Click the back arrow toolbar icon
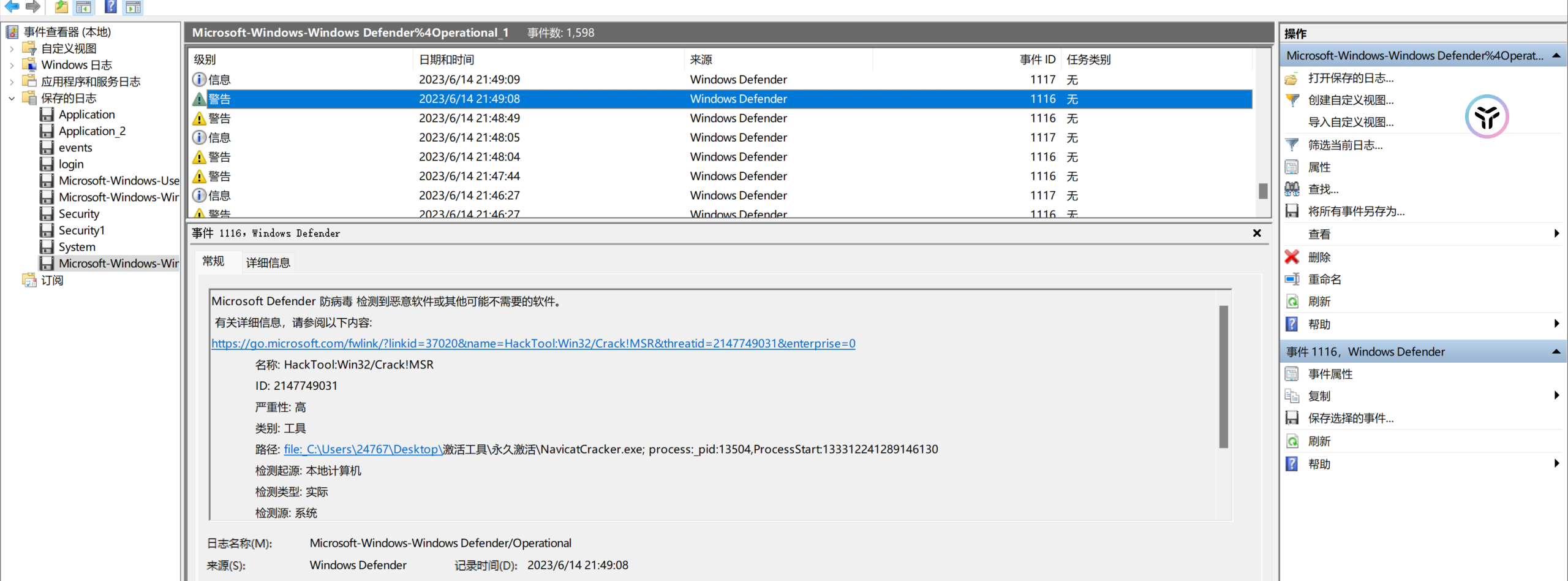The height and width of the screenshot is (581, 1568). [x=12, y=7]
